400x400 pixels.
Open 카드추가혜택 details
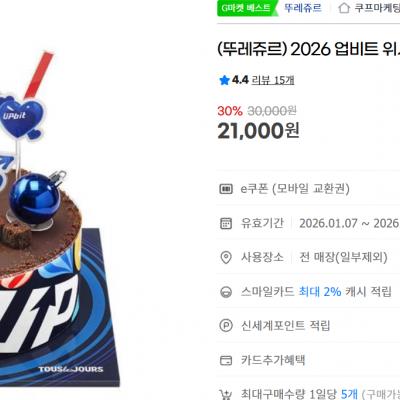(x=273, y=360)
